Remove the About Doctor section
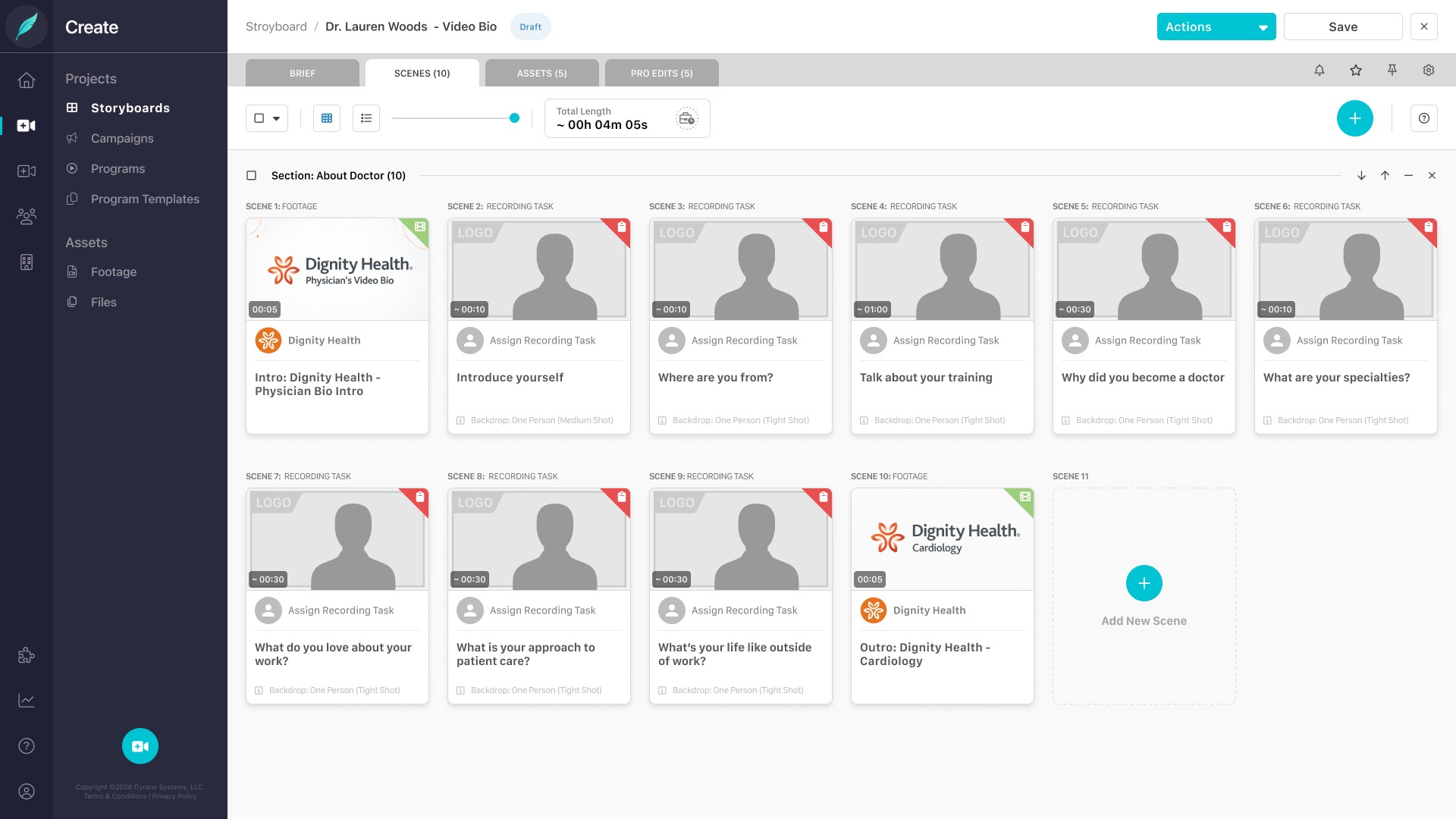The image size is (1456, 819). coord(1432,176)
